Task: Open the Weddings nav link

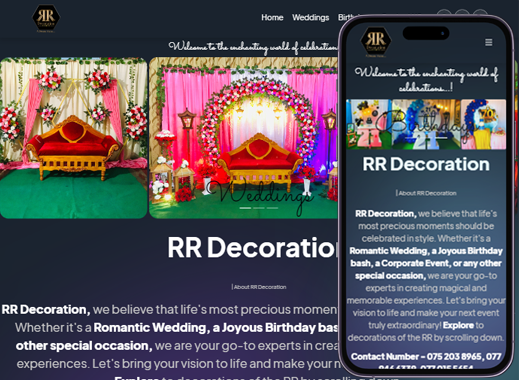Action: coord(310,17)
